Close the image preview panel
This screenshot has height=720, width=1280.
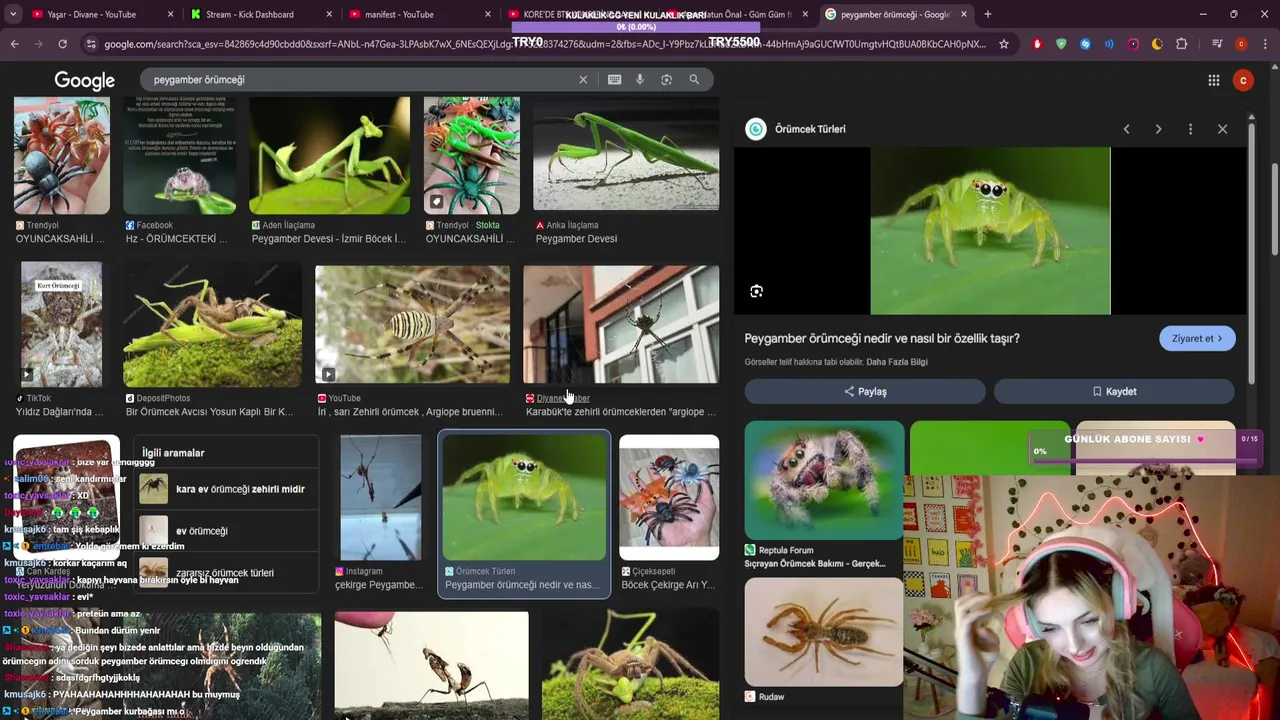1222,129
